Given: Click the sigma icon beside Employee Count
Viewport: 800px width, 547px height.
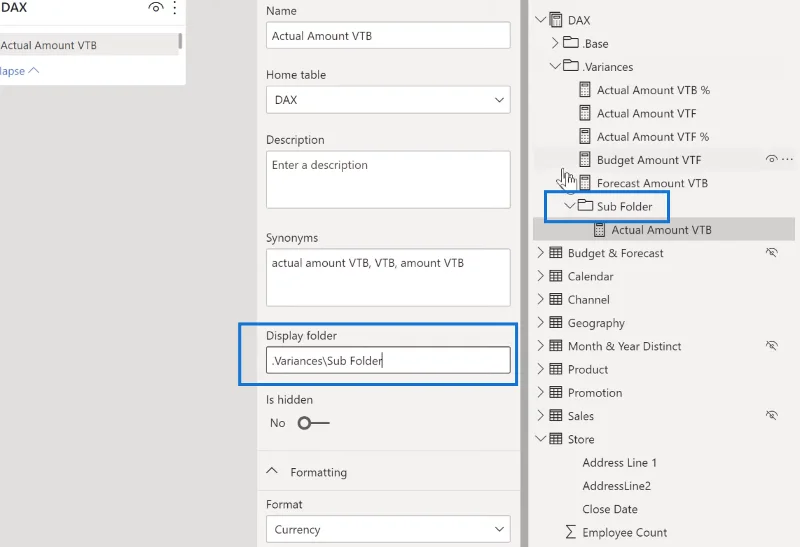Looking at the screenshot, I should point(570,532).
